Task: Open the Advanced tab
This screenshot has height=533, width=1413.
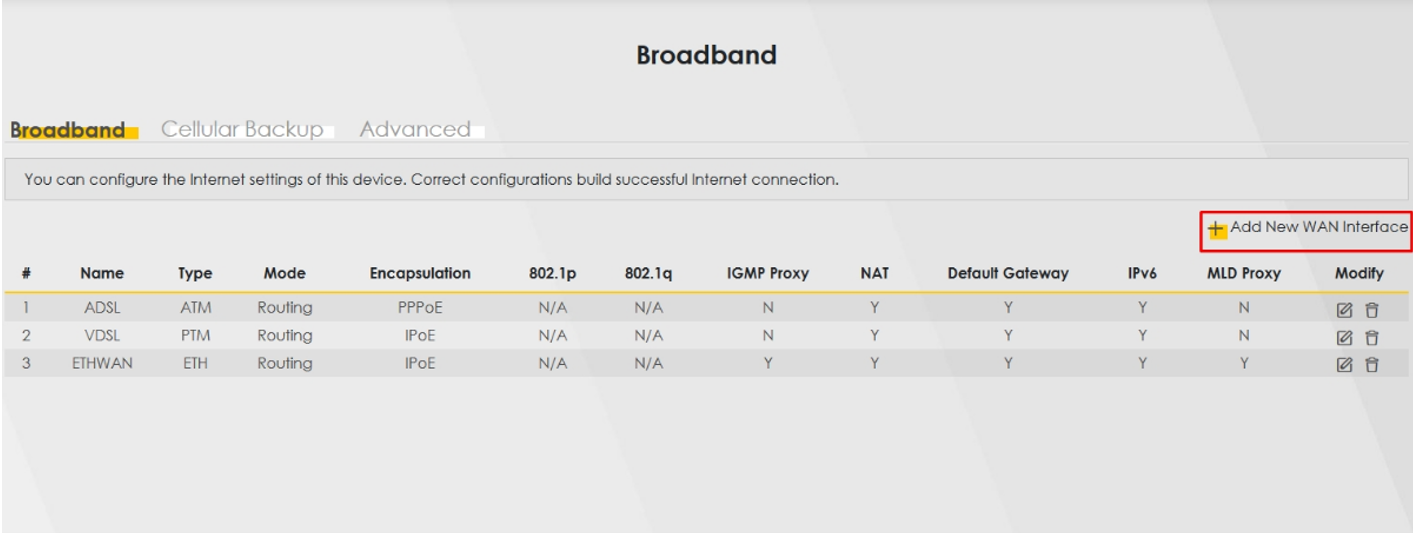Action: point(415,129)
